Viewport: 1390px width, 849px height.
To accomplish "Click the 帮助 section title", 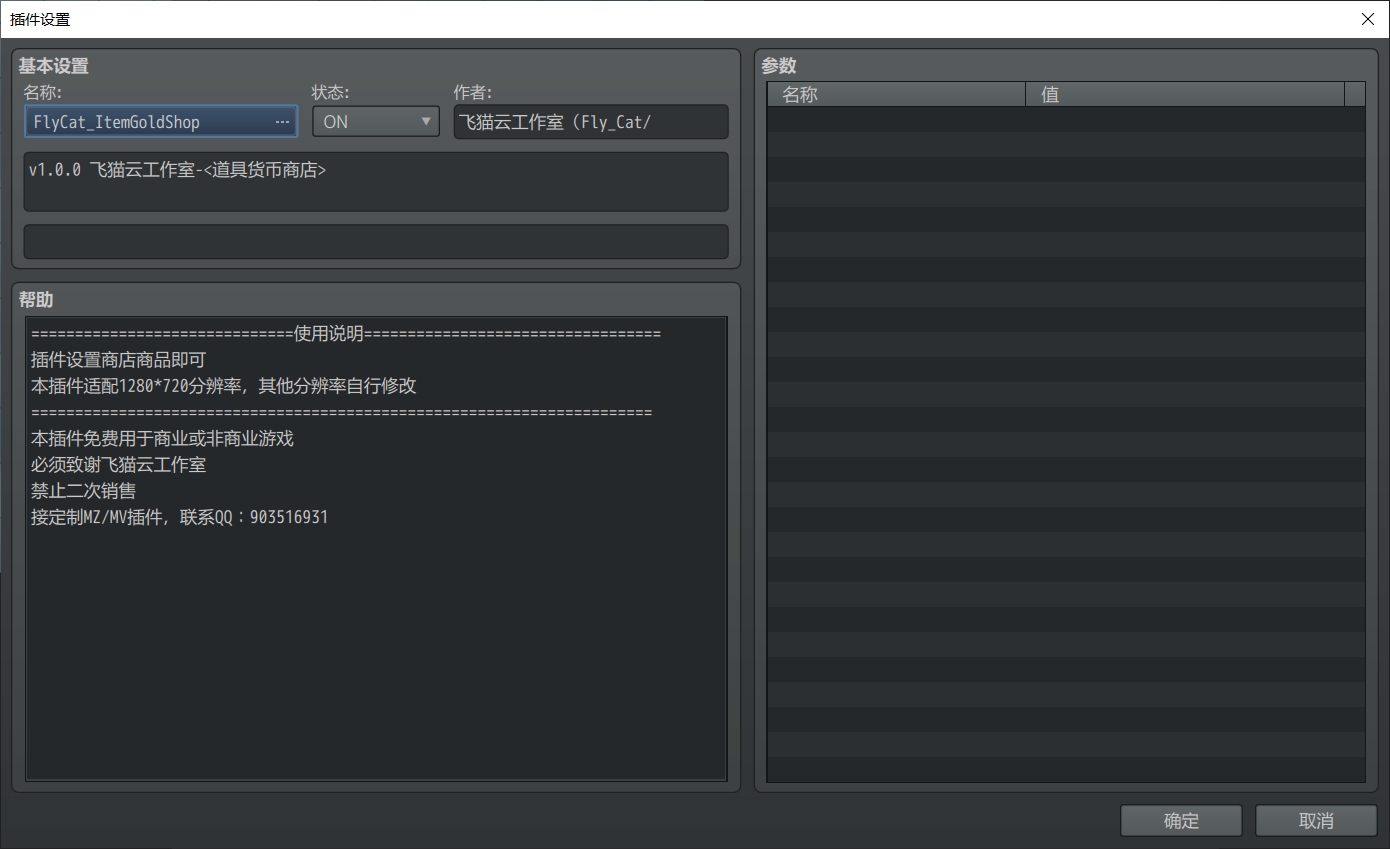I will coord(36,299).
